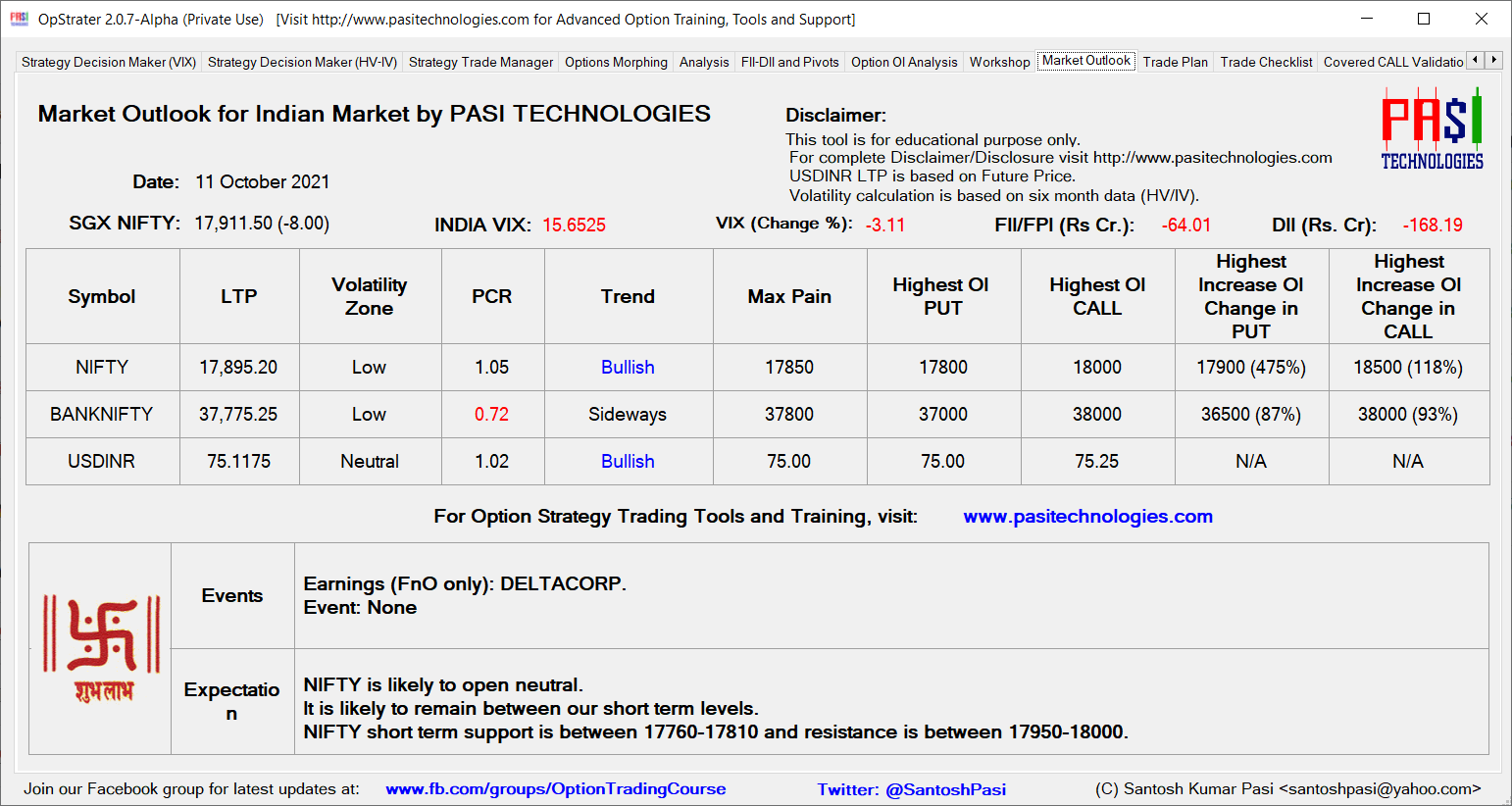Screen dimensions: 1512x806
Task: Open the Analysis tab
Action: [704, 62]
